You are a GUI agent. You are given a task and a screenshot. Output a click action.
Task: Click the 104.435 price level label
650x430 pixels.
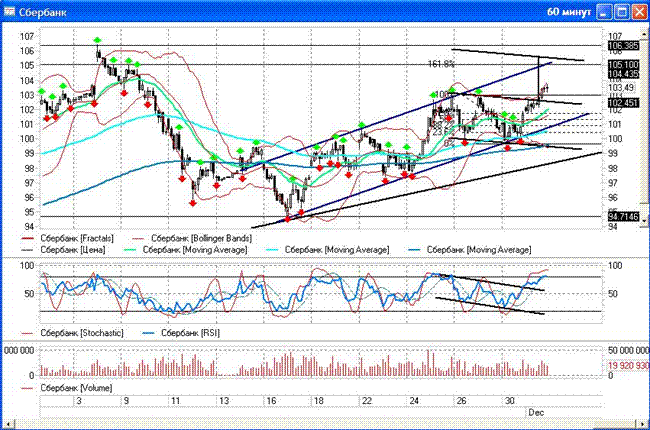[x=623, y=74]
